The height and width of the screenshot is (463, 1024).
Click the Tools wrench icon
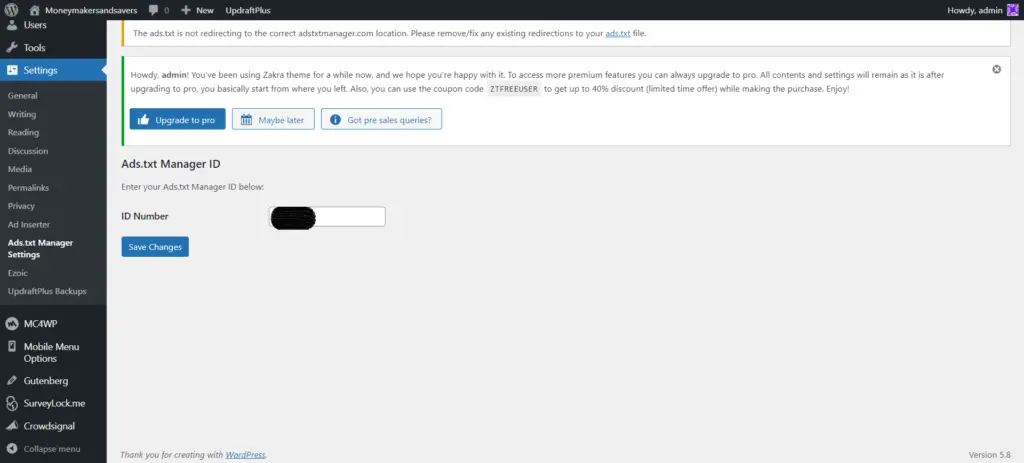(x=11, y=48)
